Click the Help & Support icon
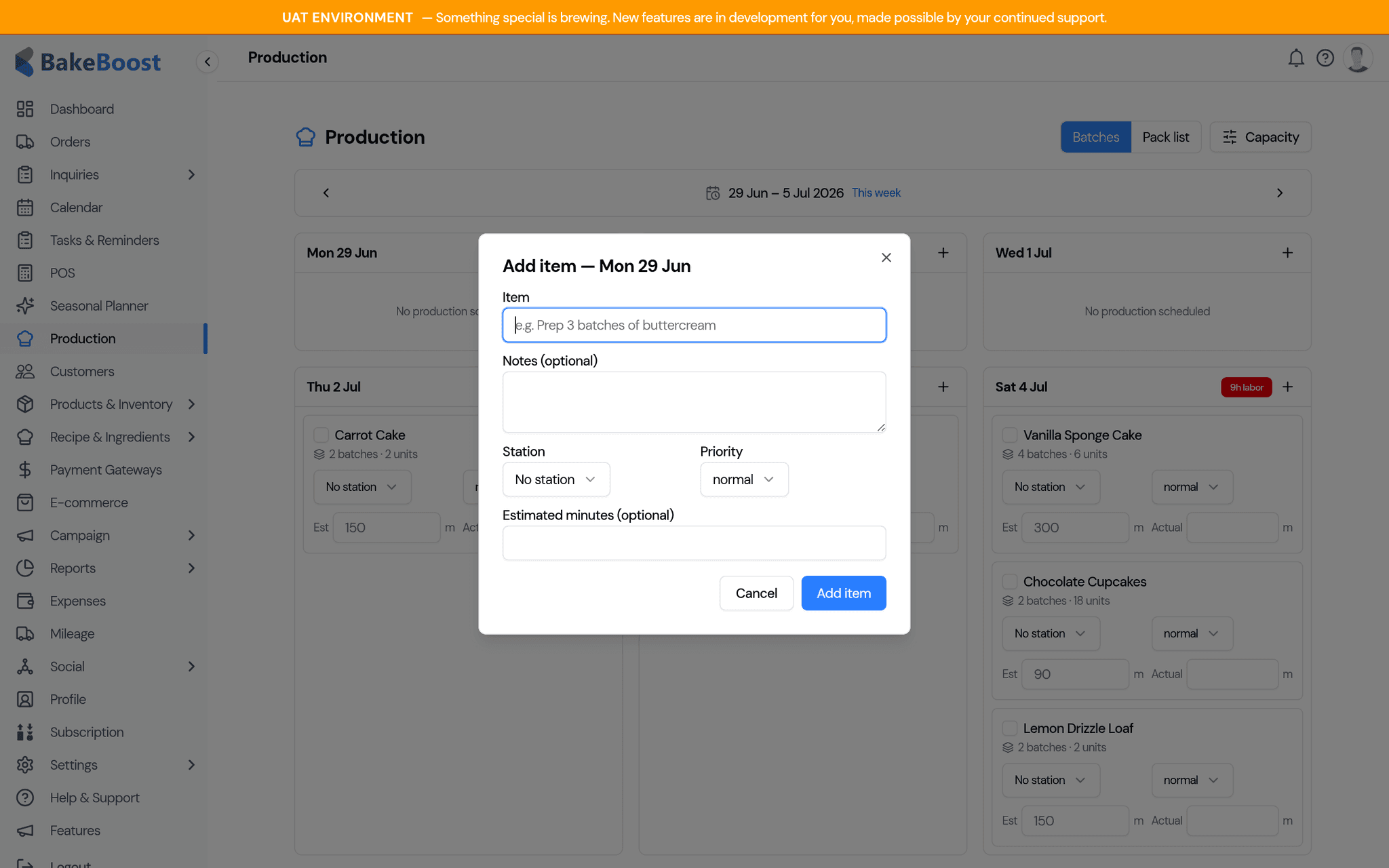Screen dimensions: 1389x868 pos(25,798)
